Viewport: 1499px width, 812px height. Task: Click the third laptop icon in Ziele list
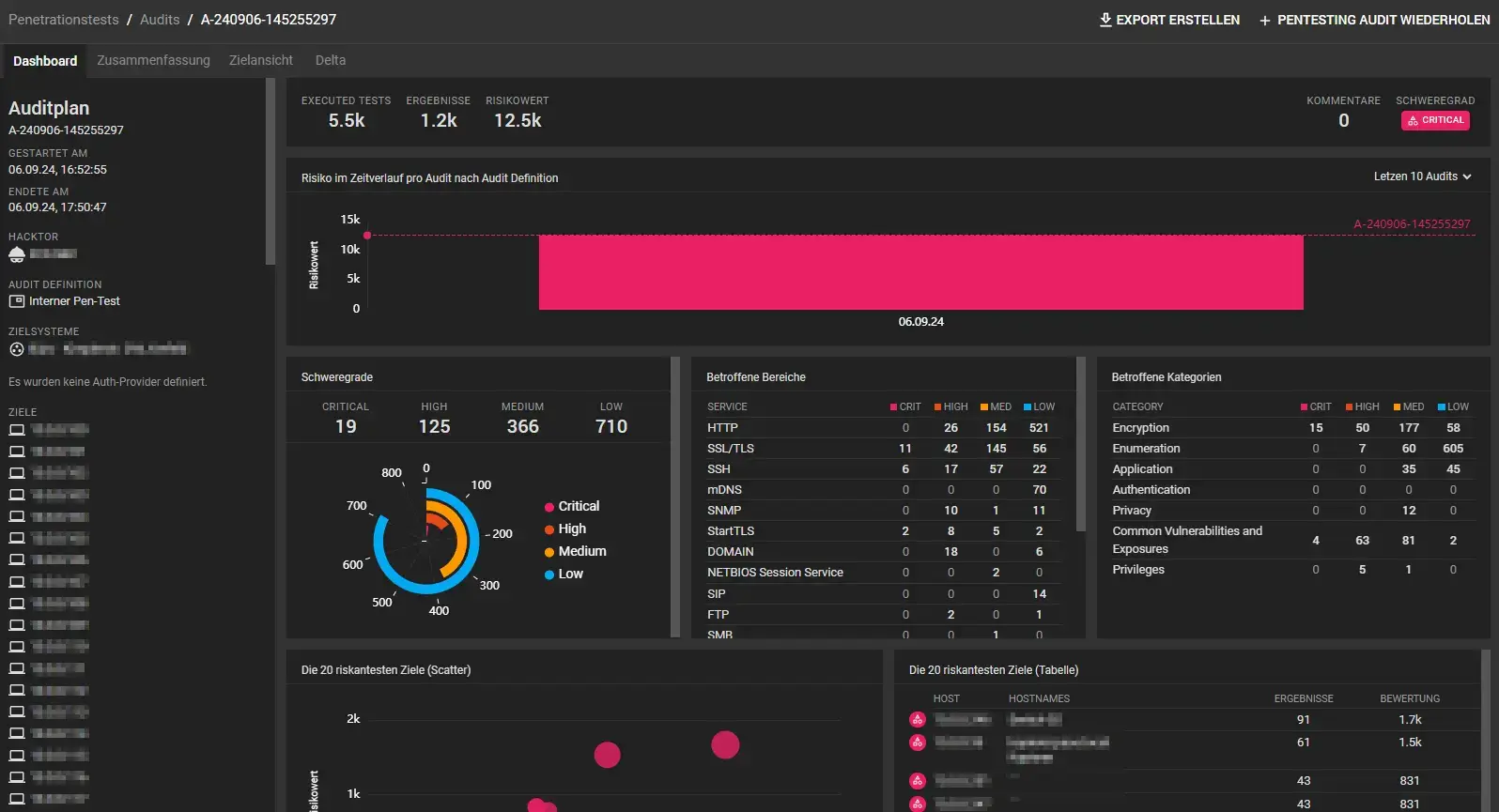click(x=17, y=473)
